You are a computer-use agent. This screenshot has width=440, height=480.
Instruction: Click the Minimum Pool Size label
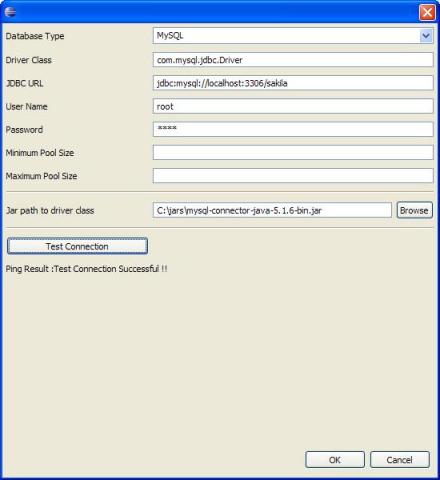40,153
